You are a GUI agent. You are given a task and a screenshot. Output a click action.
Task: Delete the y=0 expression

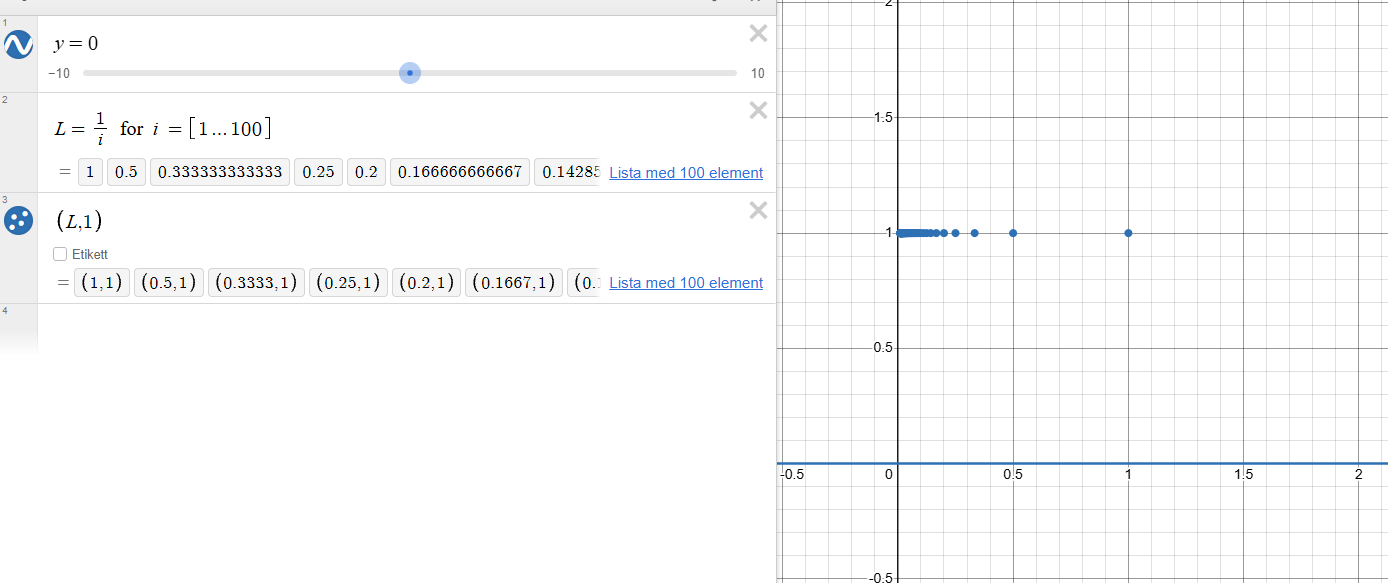[x=758, y=34]
